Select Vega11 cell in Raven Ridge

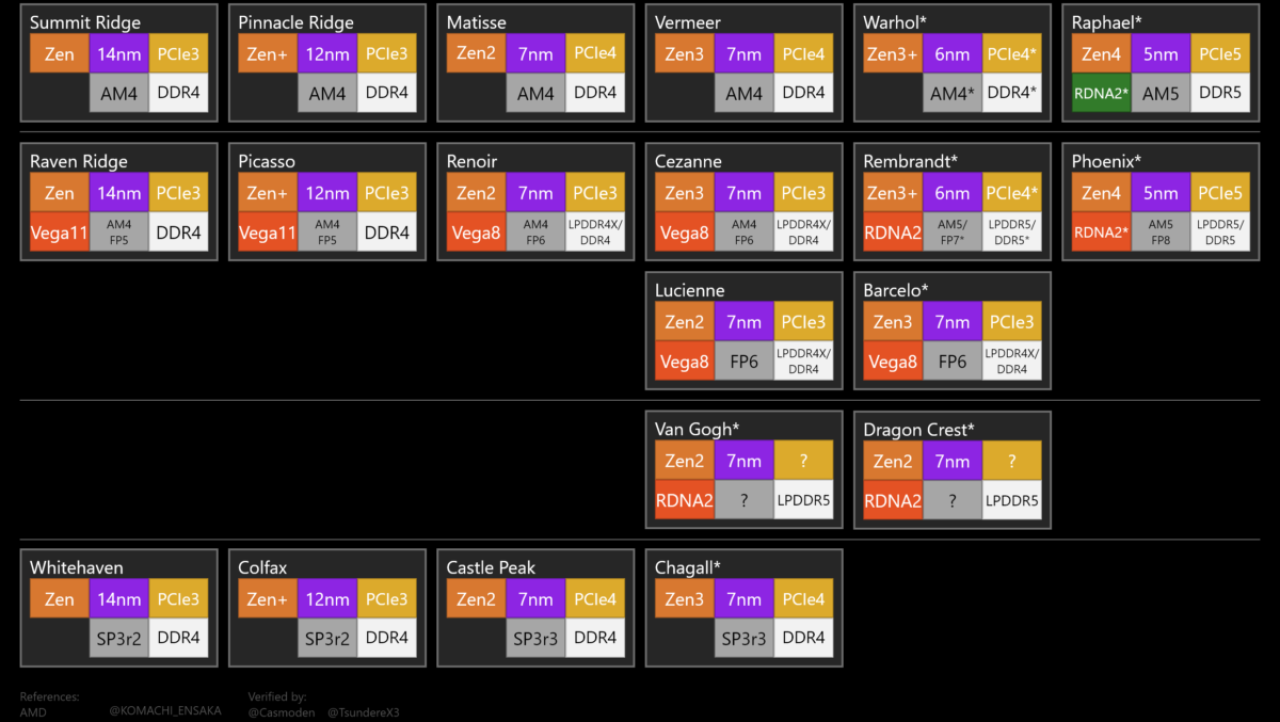coord(59,232)
